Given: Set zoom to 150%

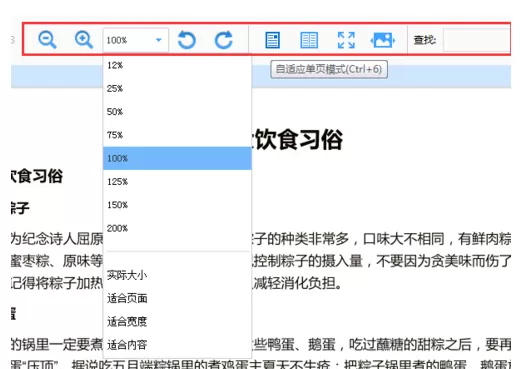Looking at the screenshot, I should coord(177,205).
